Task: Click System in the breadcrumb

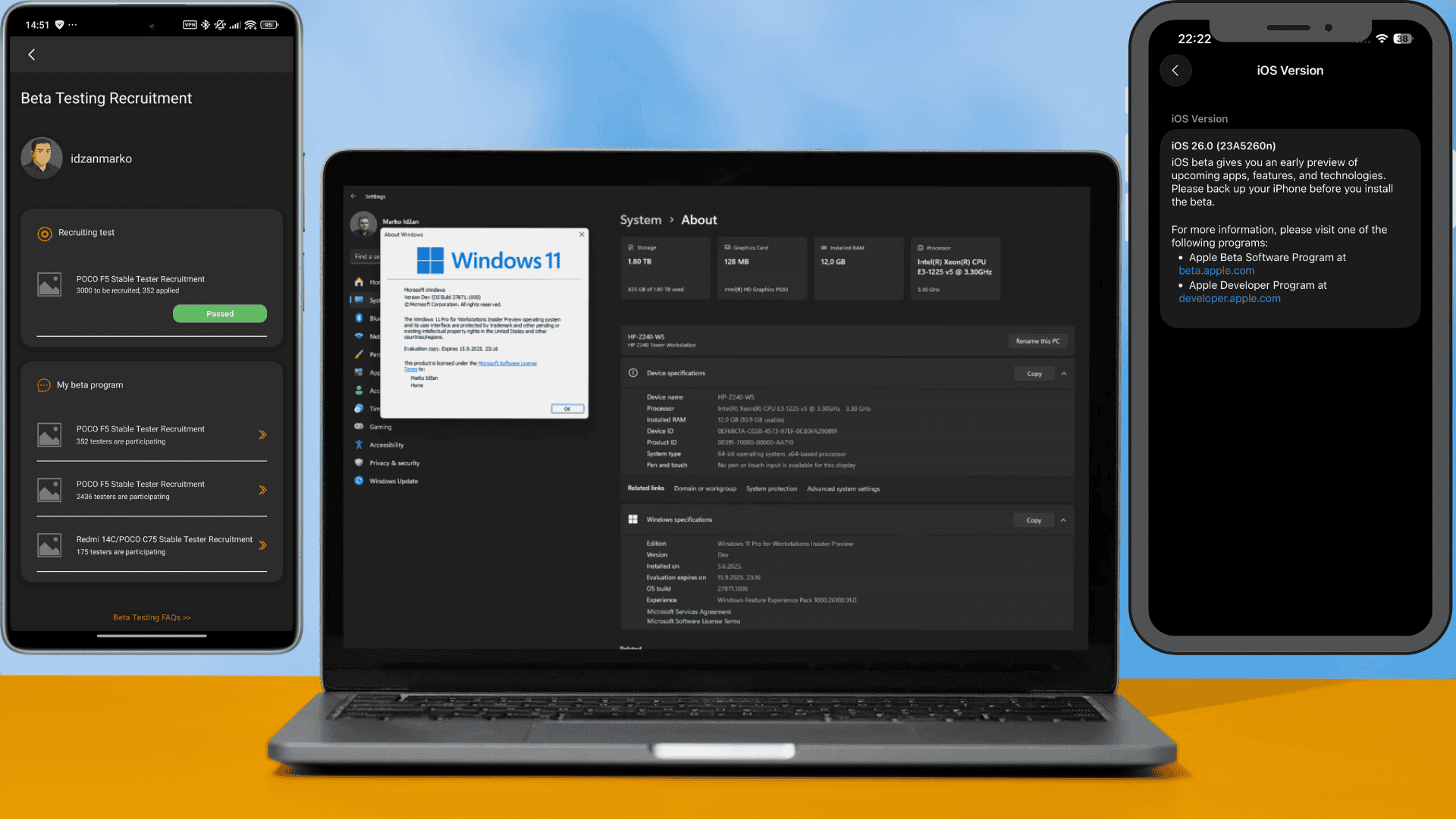Action: coord(641,220)
